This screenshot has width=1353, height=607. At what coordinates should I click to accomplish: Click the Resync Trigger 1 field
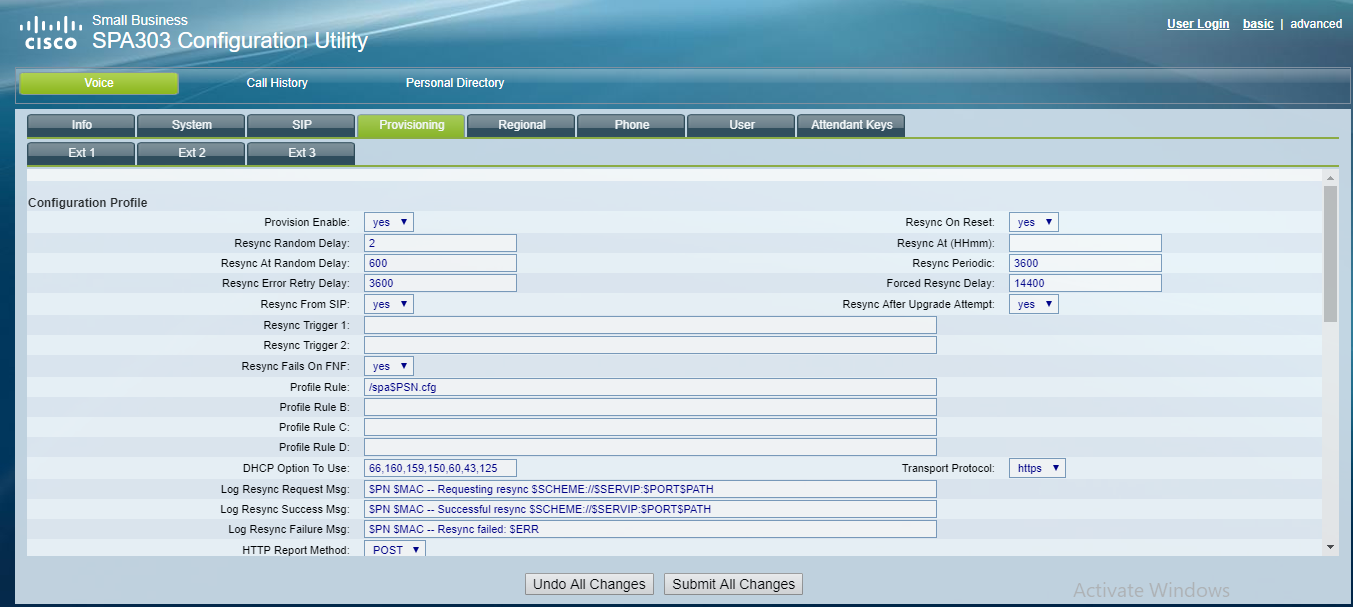[x=650, y=325]
